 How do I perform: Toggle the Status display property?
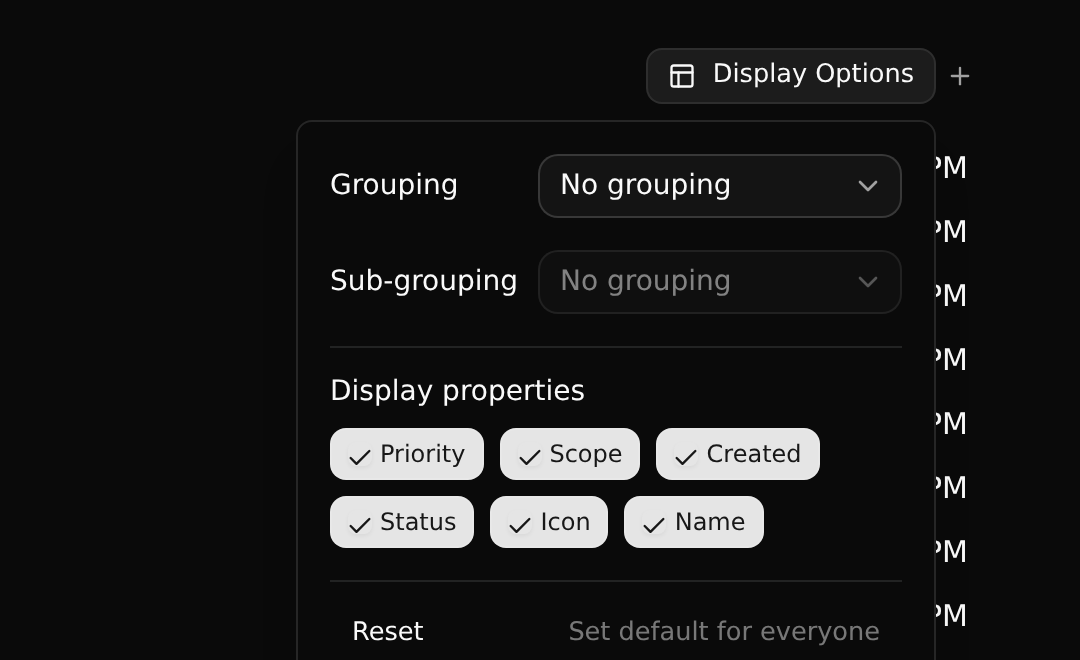coord(402,522)
